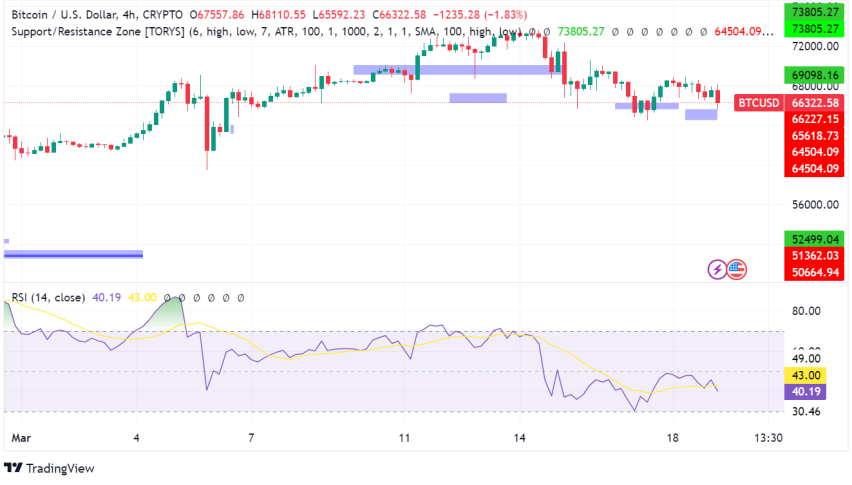The height and width of the screenshot is (485, 852).
Task: Click the 7 date label on time axis
Action: point(251,438)
